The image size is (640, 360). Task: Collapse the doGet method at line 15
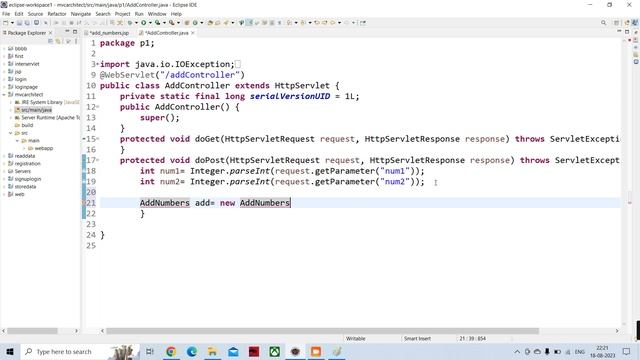(98, 139)
